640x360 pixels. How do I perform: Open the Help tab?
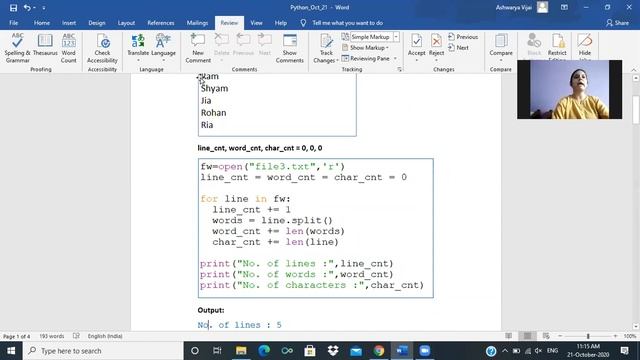pyautogui.click(x=280, y=23)
